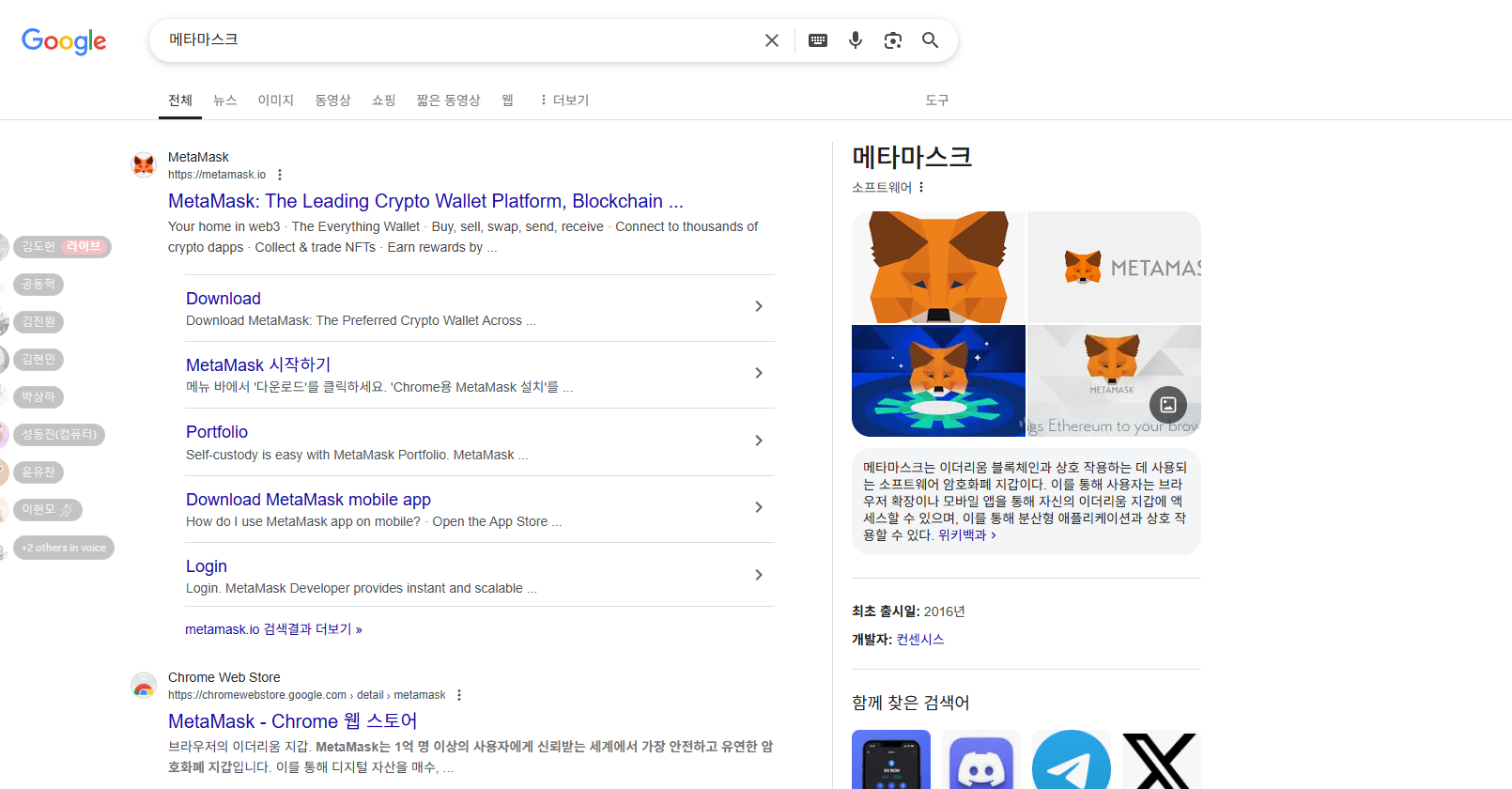The height and width of the screenshot is (789, 1512).
Task: Expand the Portfolio sitelink chevron
Action: tap(759, 441)
